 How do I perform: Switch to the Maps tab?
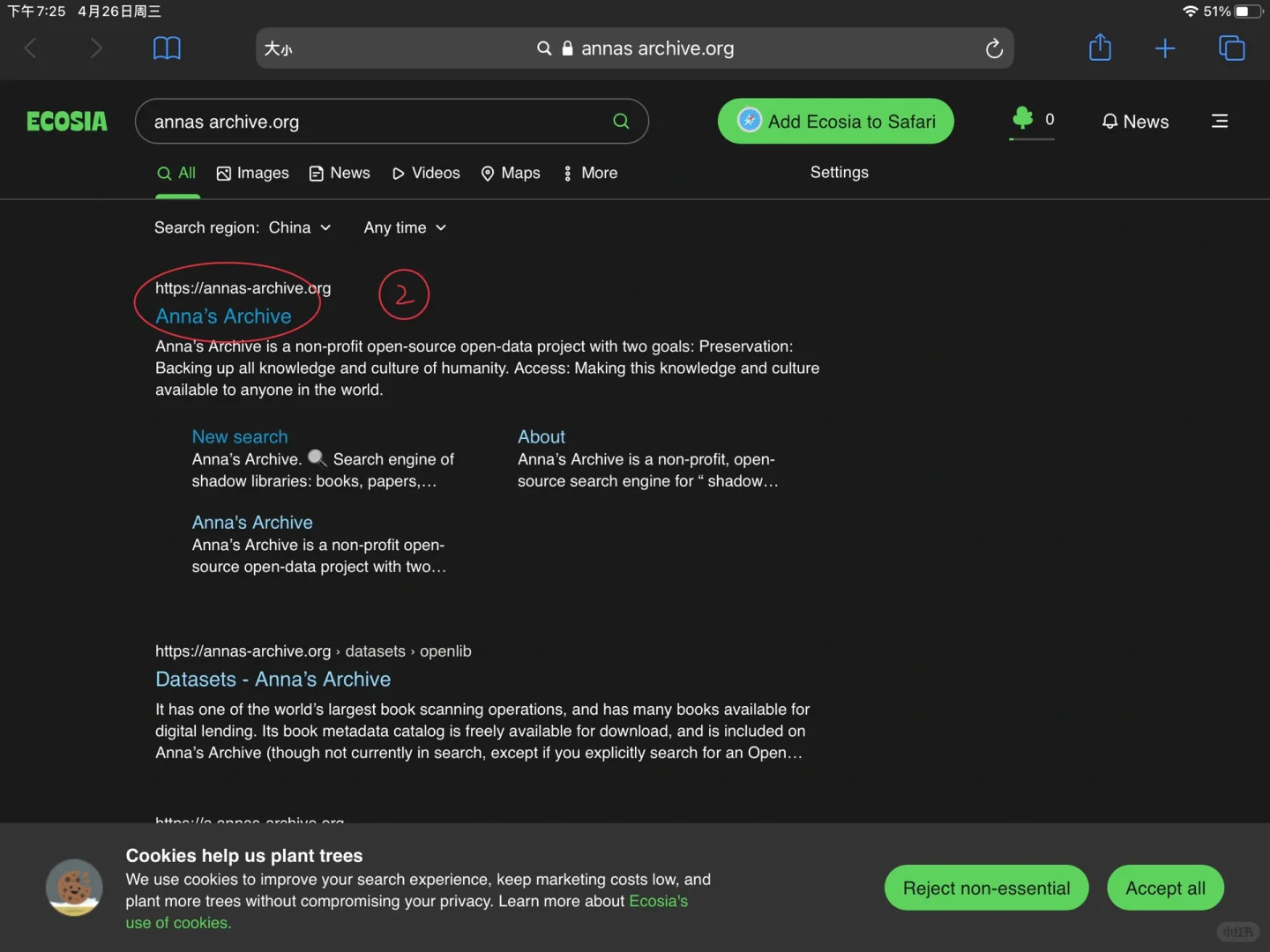point(511,173)
